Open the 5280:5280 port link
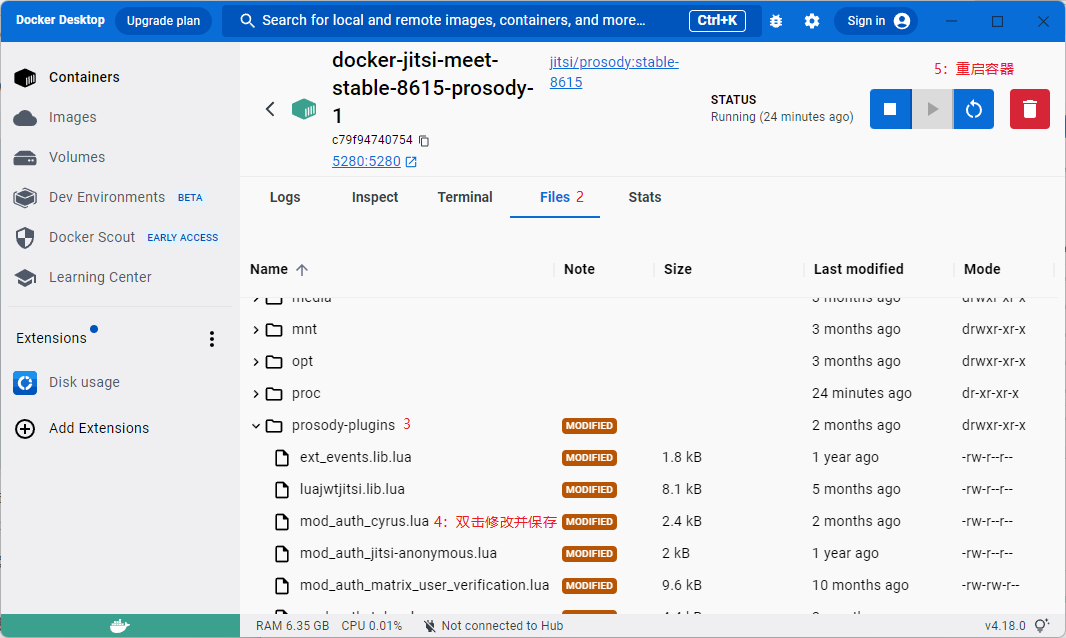Viewport: 1066px width, 638px height. (366, 162)
